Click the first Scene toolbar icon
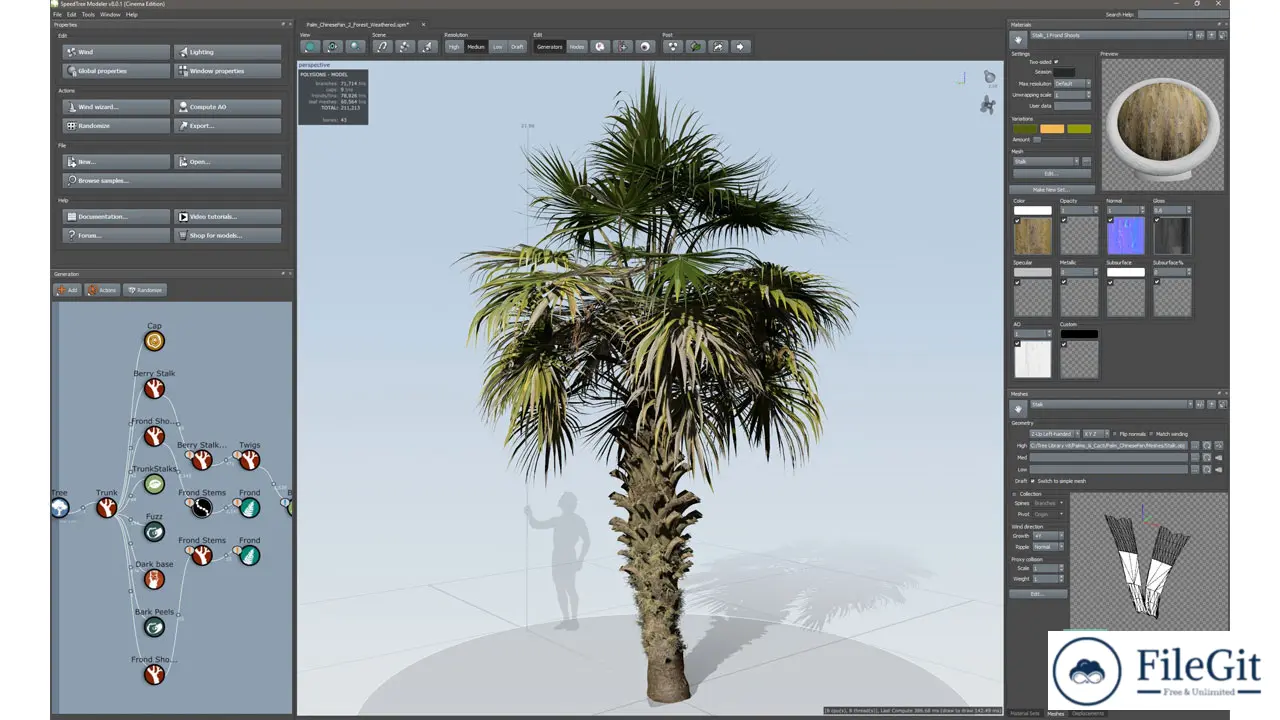The width and height of the screenshot is (1280, 720). [x=382, y=46]
